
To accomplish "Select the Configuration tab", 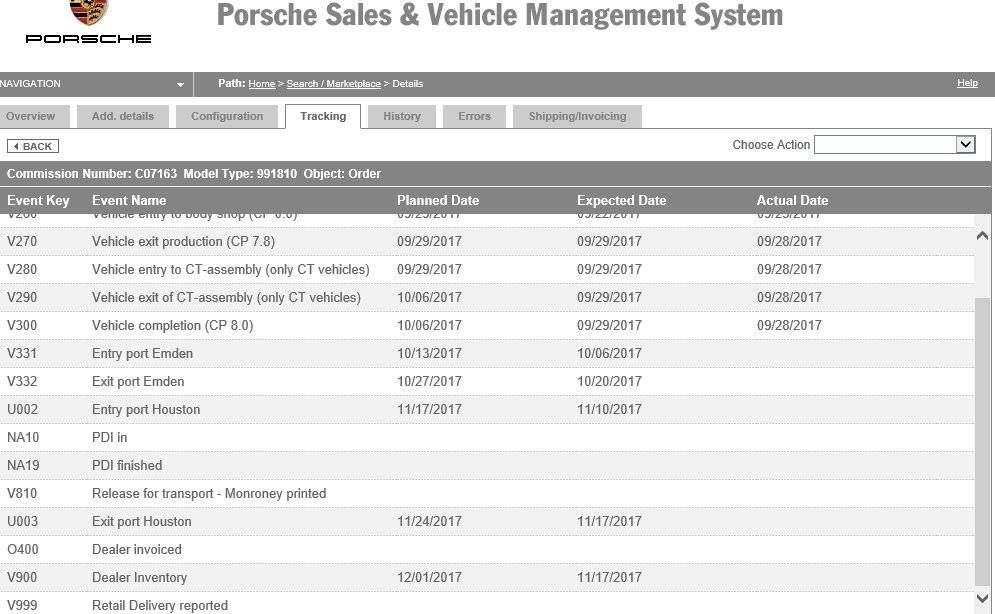I will [x=227, y=116].
